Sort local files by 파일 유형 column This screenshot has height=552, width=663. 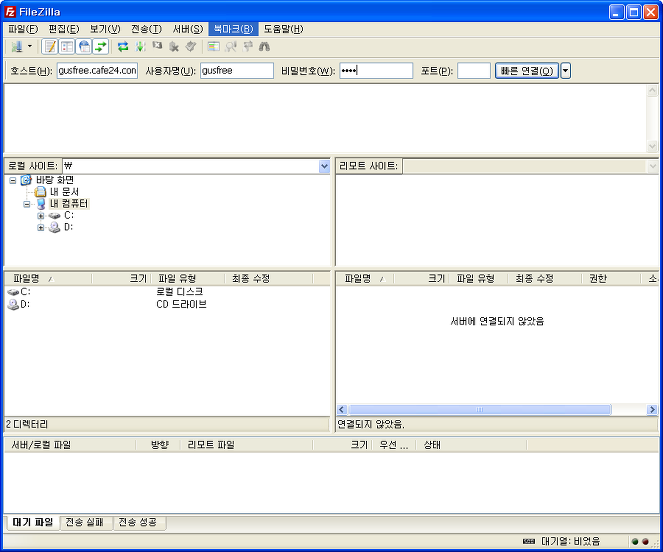pos(188,278)
